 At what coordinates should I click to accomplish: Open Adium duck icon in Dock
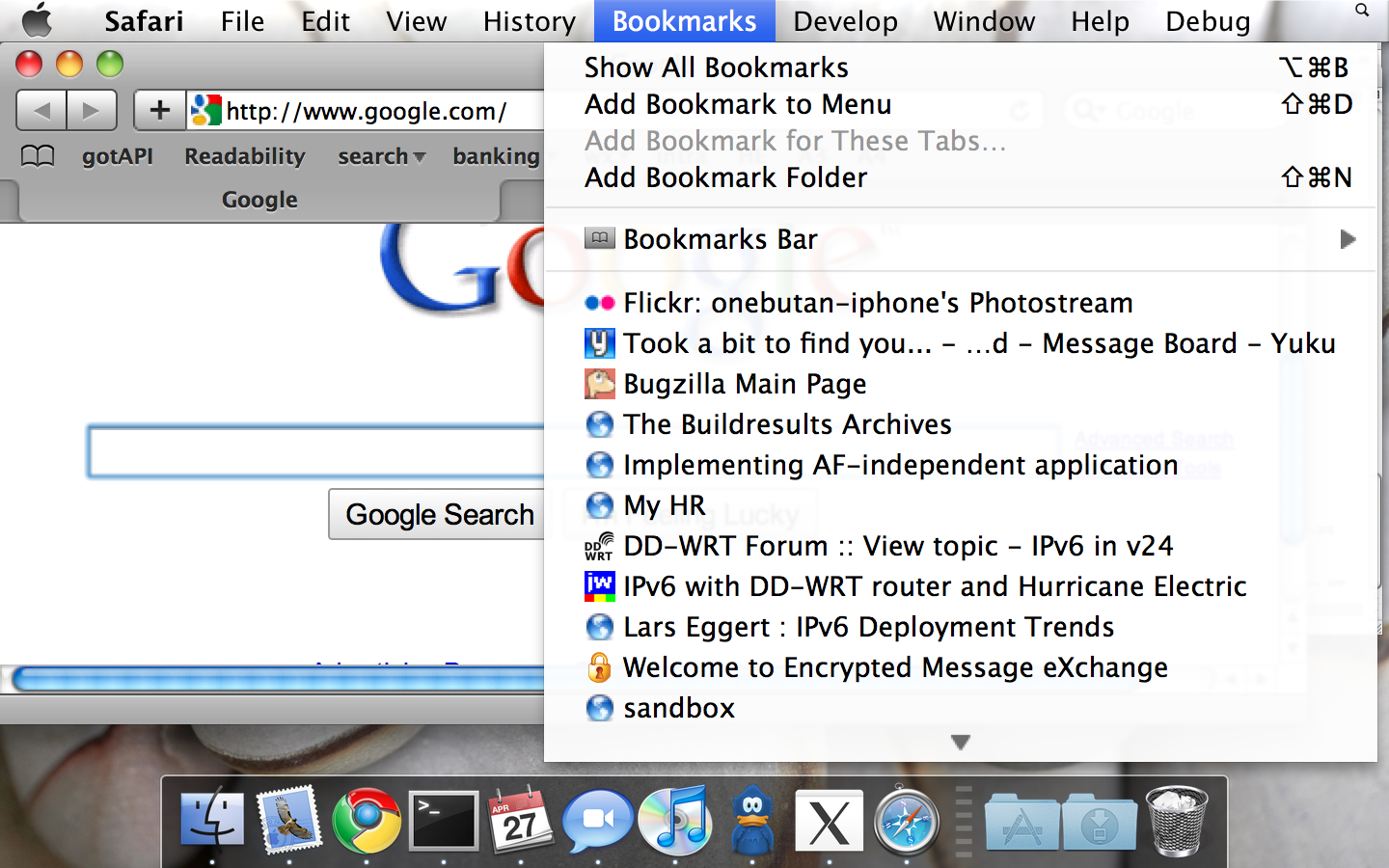pyautogui.click(x=752, y=819)
